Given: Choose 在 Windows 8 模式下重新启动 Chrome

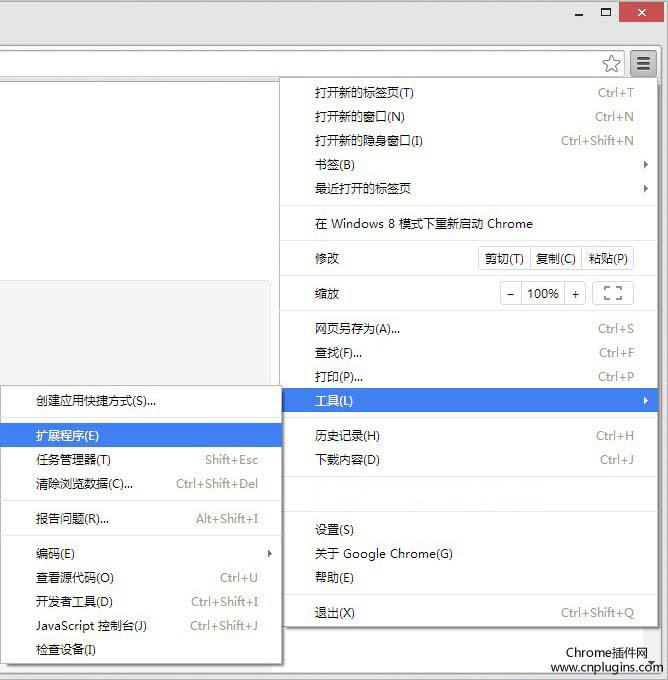Looking at the screenshot, I should pos(469,223).
